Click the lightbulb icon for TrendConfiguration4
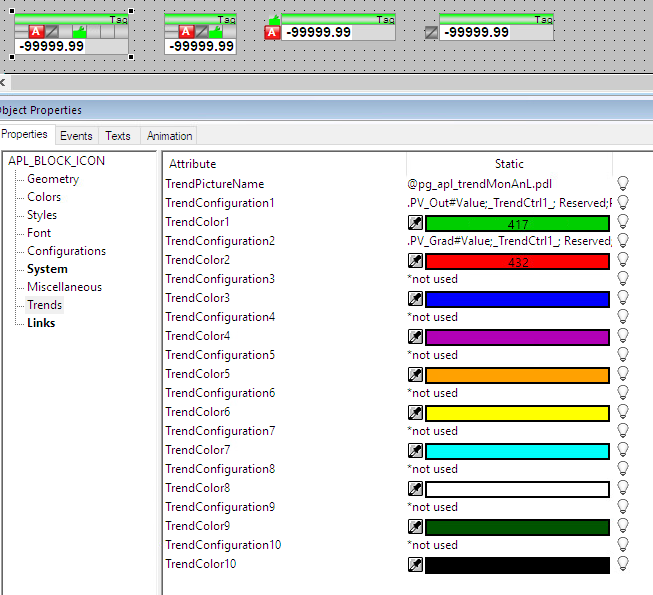 [623, 317]
